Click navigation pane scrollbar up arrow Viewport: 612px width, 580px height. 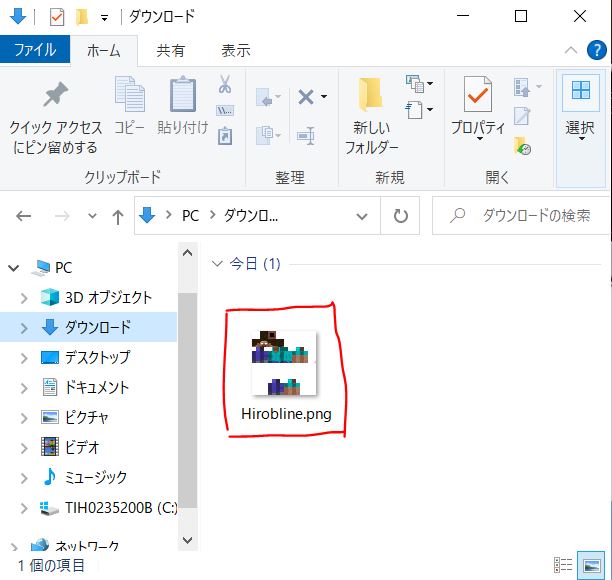187,253
